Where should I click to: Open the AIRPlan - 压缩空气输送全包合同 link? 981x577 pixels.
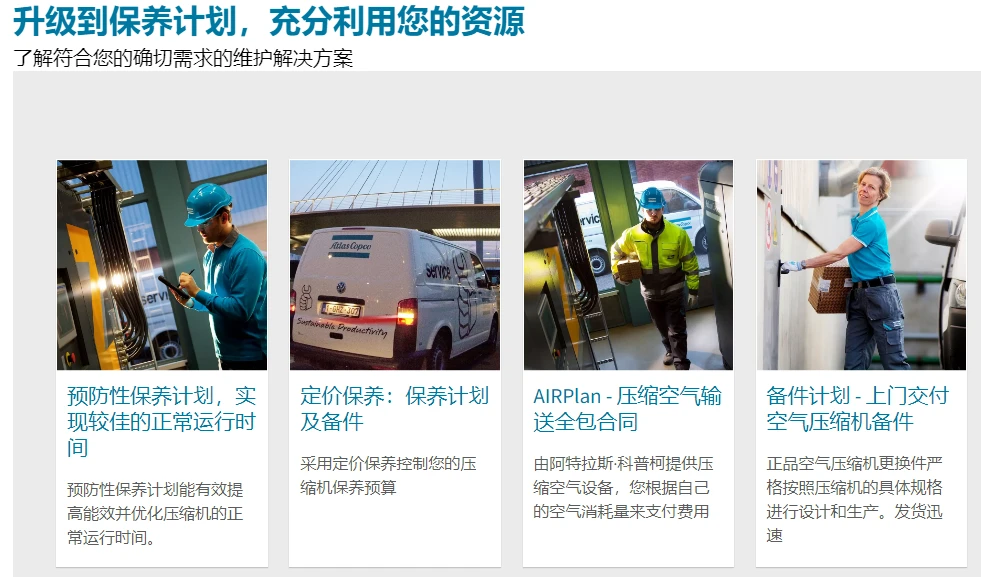(x=628, y=409)
